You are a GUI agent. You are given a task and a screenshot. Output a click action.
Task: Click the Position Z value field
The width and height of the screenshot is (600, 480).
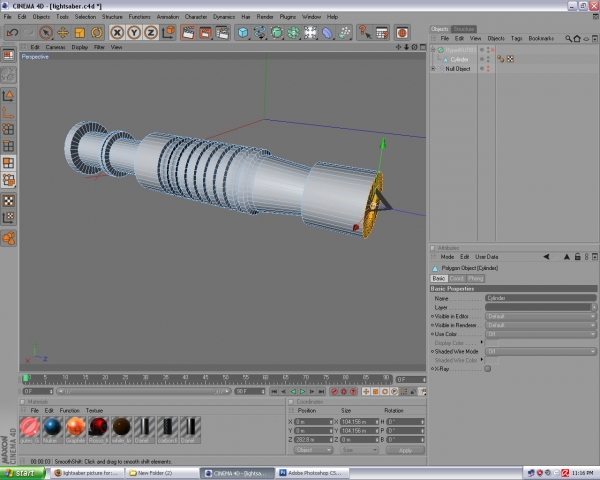click(x=313, y=440)
